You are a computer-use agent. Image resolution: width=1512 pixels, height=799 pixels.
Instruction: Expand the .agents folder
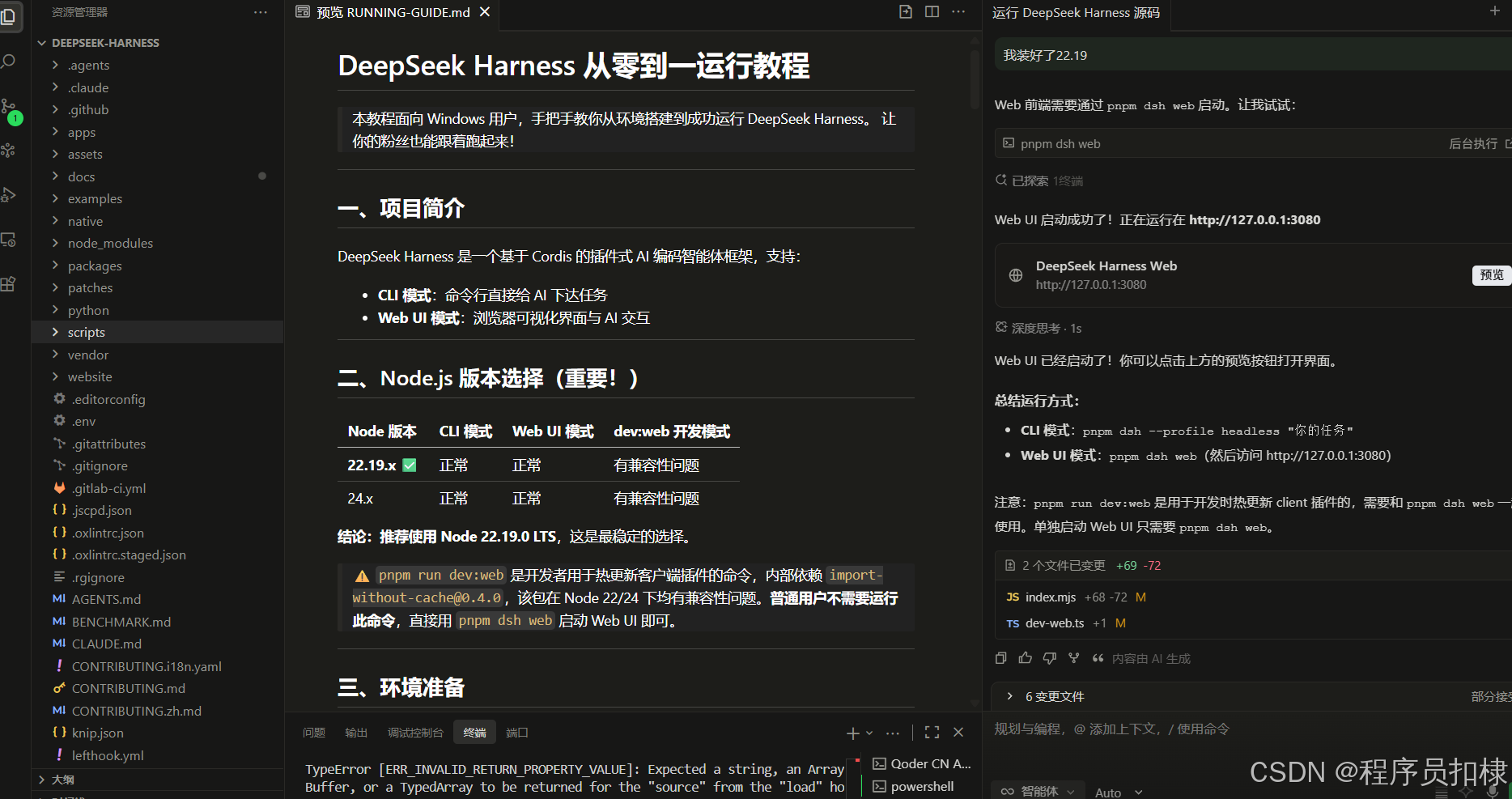[88, 66]
